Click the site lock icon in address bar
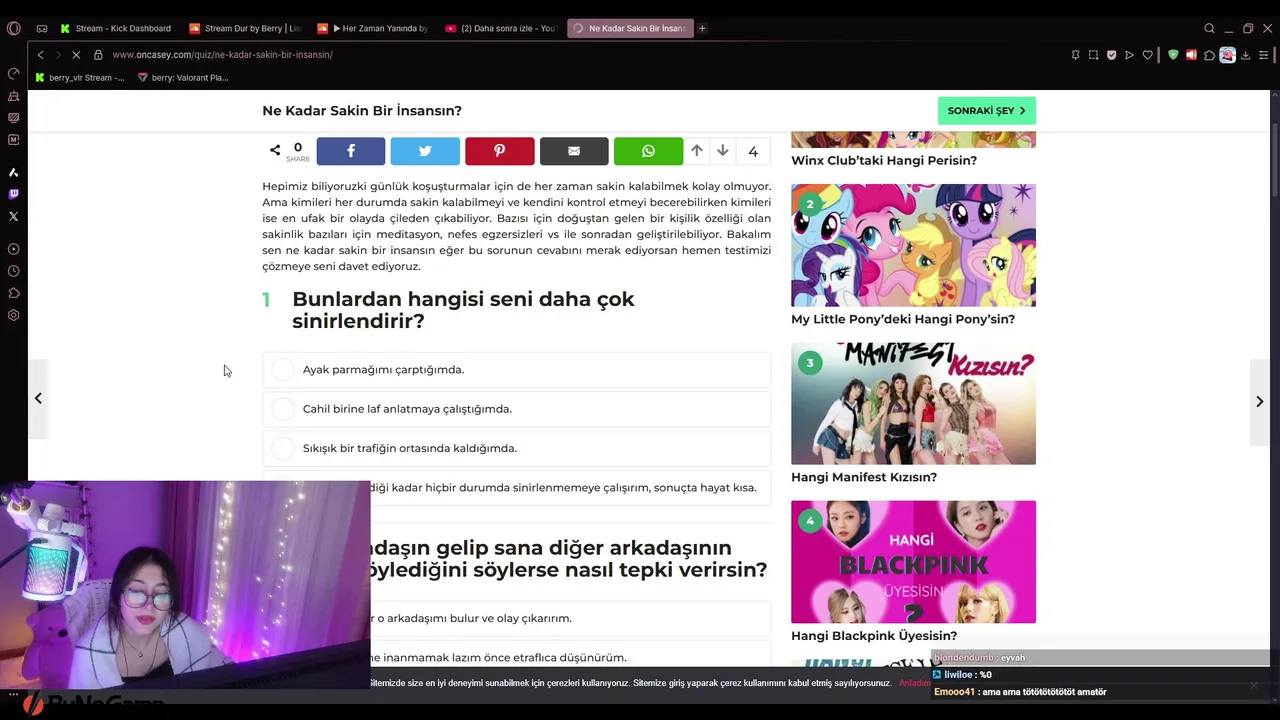 pos(98,55)
